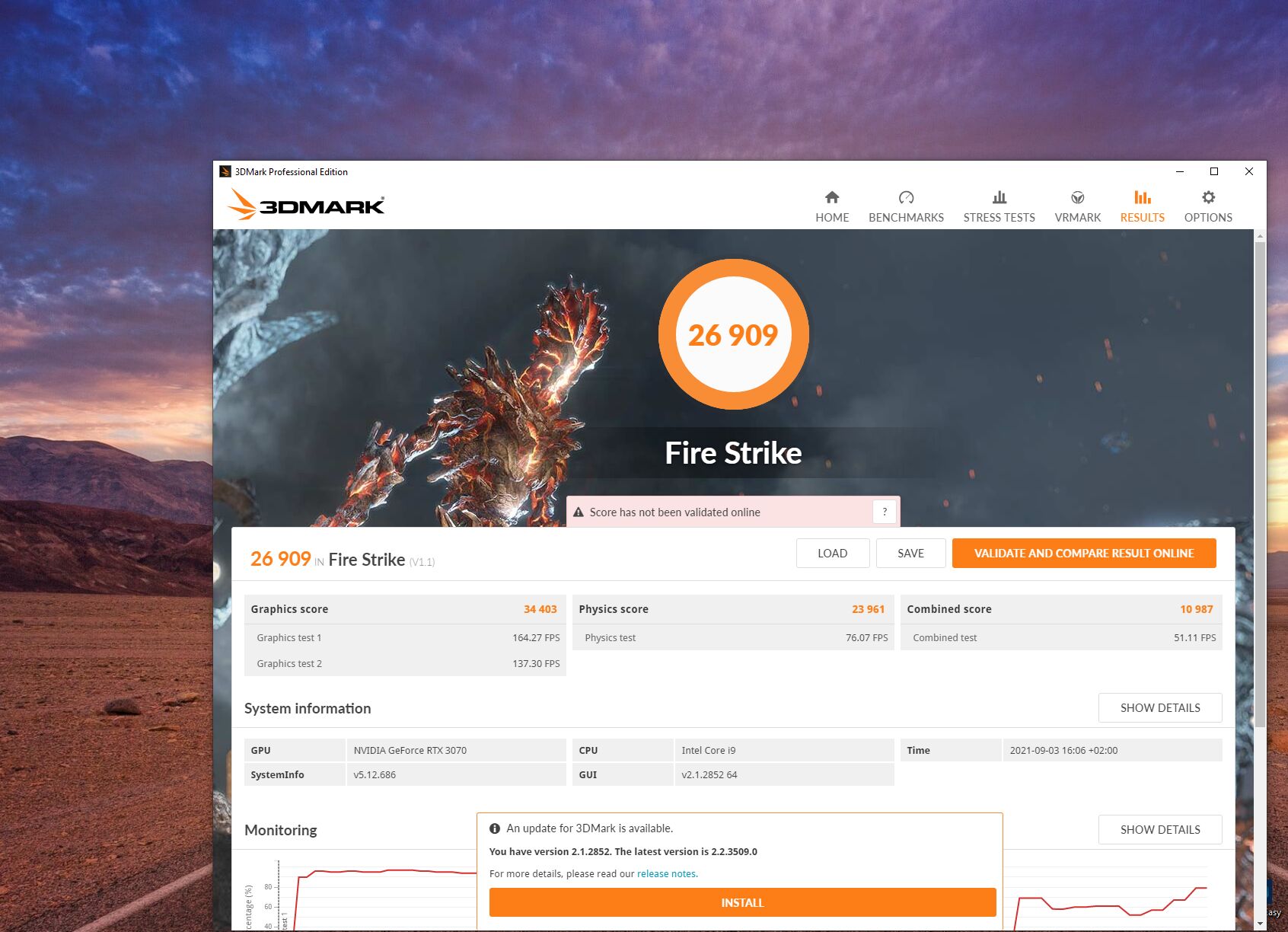Switch to the HOME tab label
Viewport: 1288px width, 932px height.
832,218
